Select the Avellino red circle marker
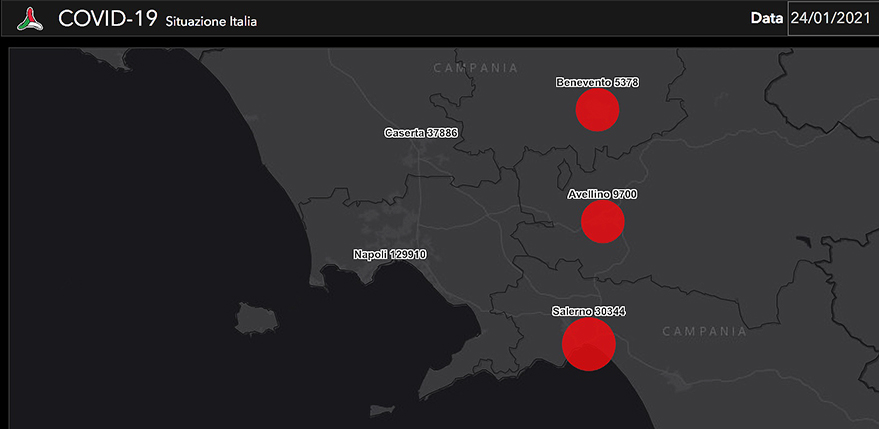The image size is (879, 429). [x=603, y=222]
